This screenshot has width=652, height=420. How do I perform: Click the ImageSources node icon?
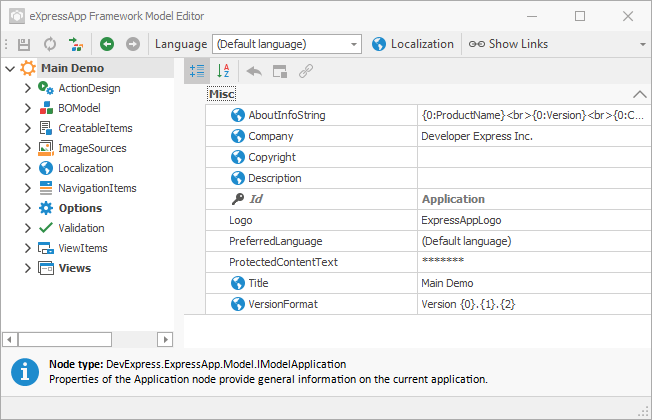(x=45, y=148)
